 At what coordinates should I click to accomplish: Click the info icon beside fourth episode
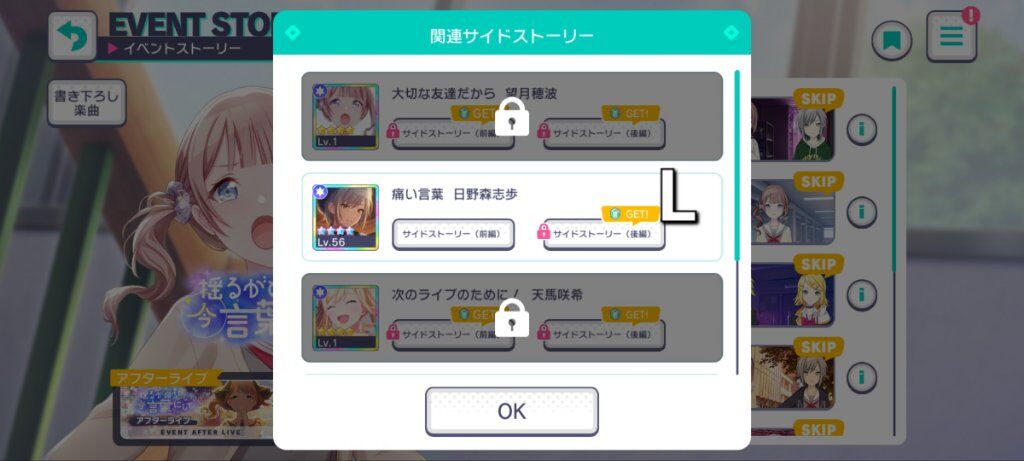[861, 377]
